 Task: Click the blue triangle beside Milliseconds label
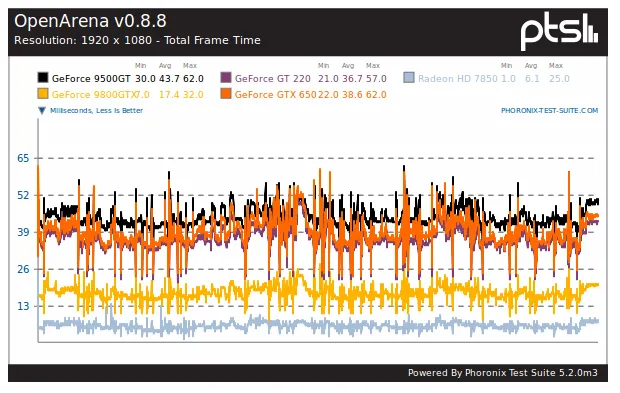point(42,111)
